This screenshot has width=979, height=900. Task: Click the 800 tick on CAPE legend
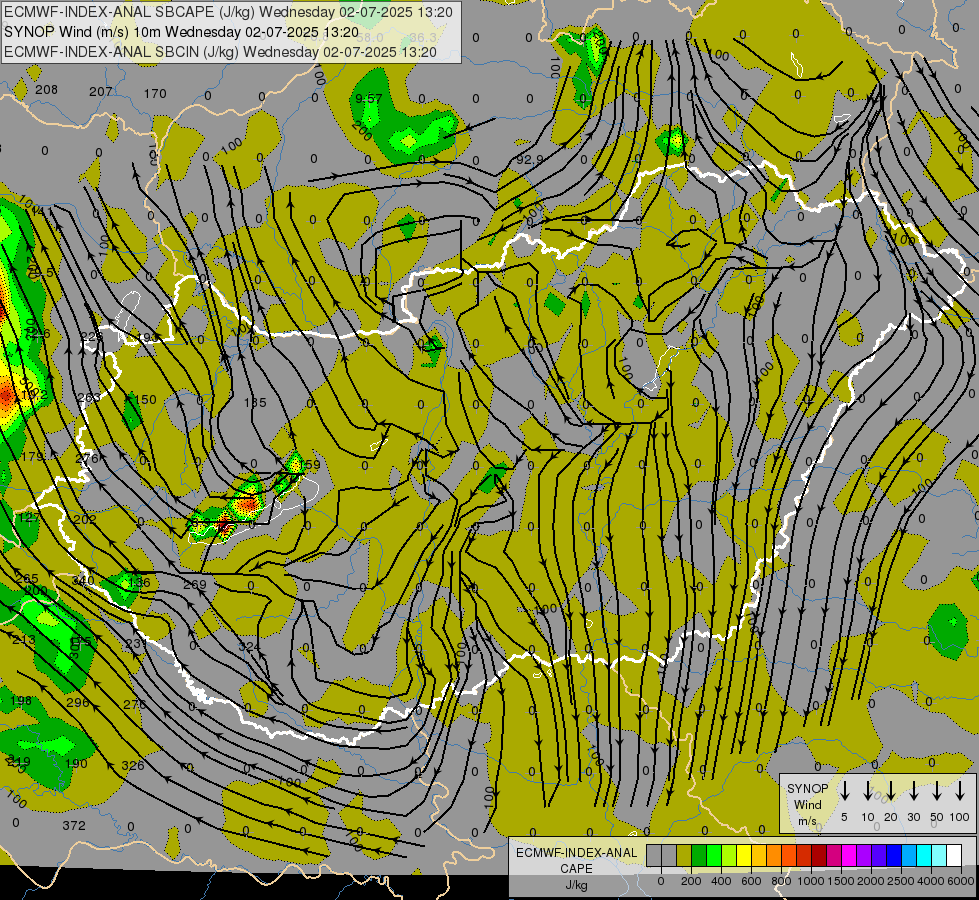point(781,881)
